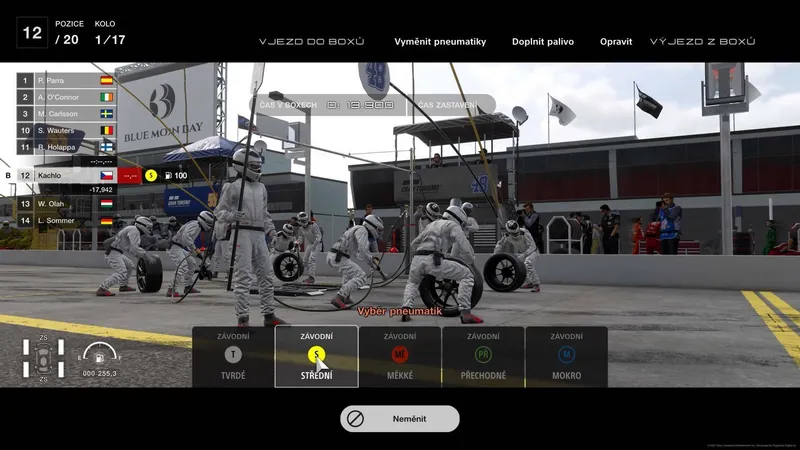Image resolution: width=800 pixels, height=450 pixels.
Task: Click the car tyre wear diagram
Action: coord(43,357)
